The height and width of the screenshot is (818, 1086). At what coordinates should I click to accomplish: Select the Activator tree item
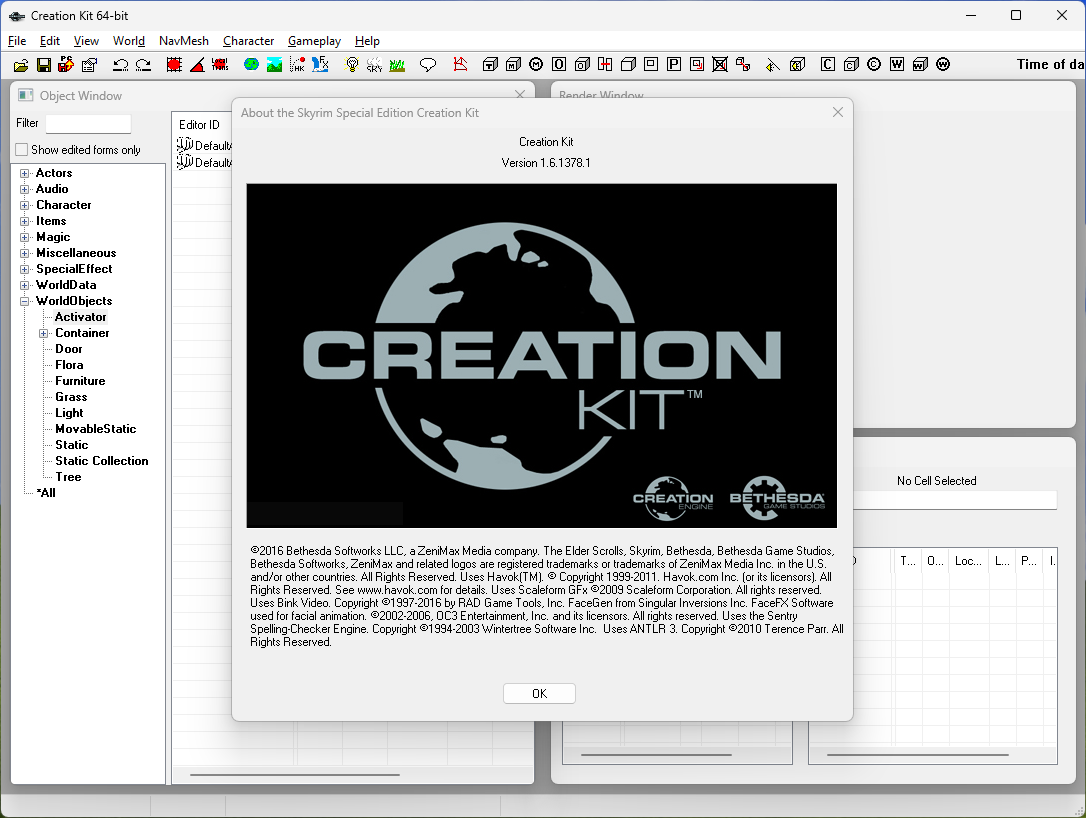(80, 317)
